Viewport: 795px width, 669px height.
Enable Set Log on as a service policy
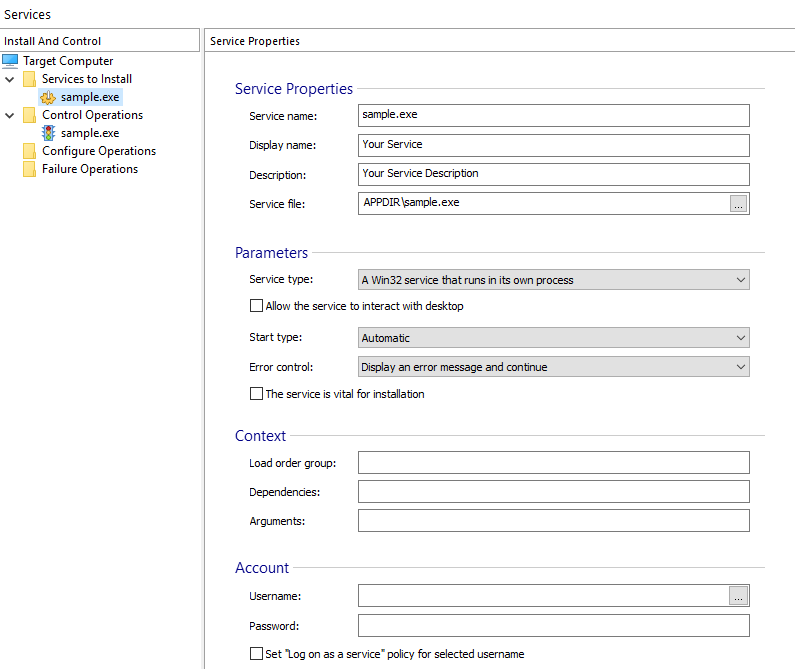[x=257, y=654]
